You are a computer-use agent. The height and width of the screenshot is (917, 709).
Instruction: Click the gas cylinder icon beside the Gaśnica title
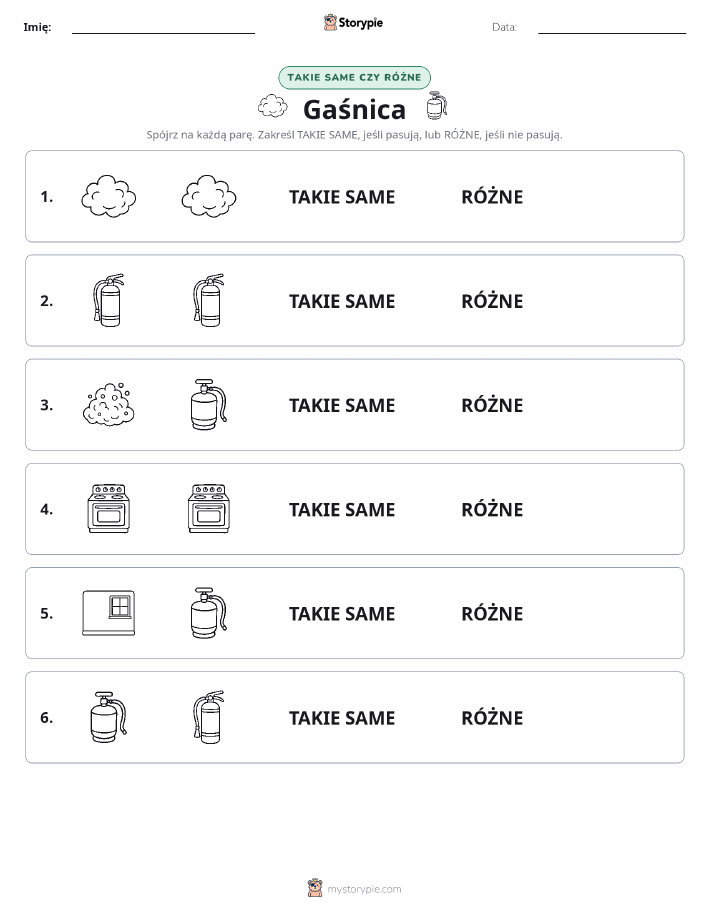(x=437, y=106)
